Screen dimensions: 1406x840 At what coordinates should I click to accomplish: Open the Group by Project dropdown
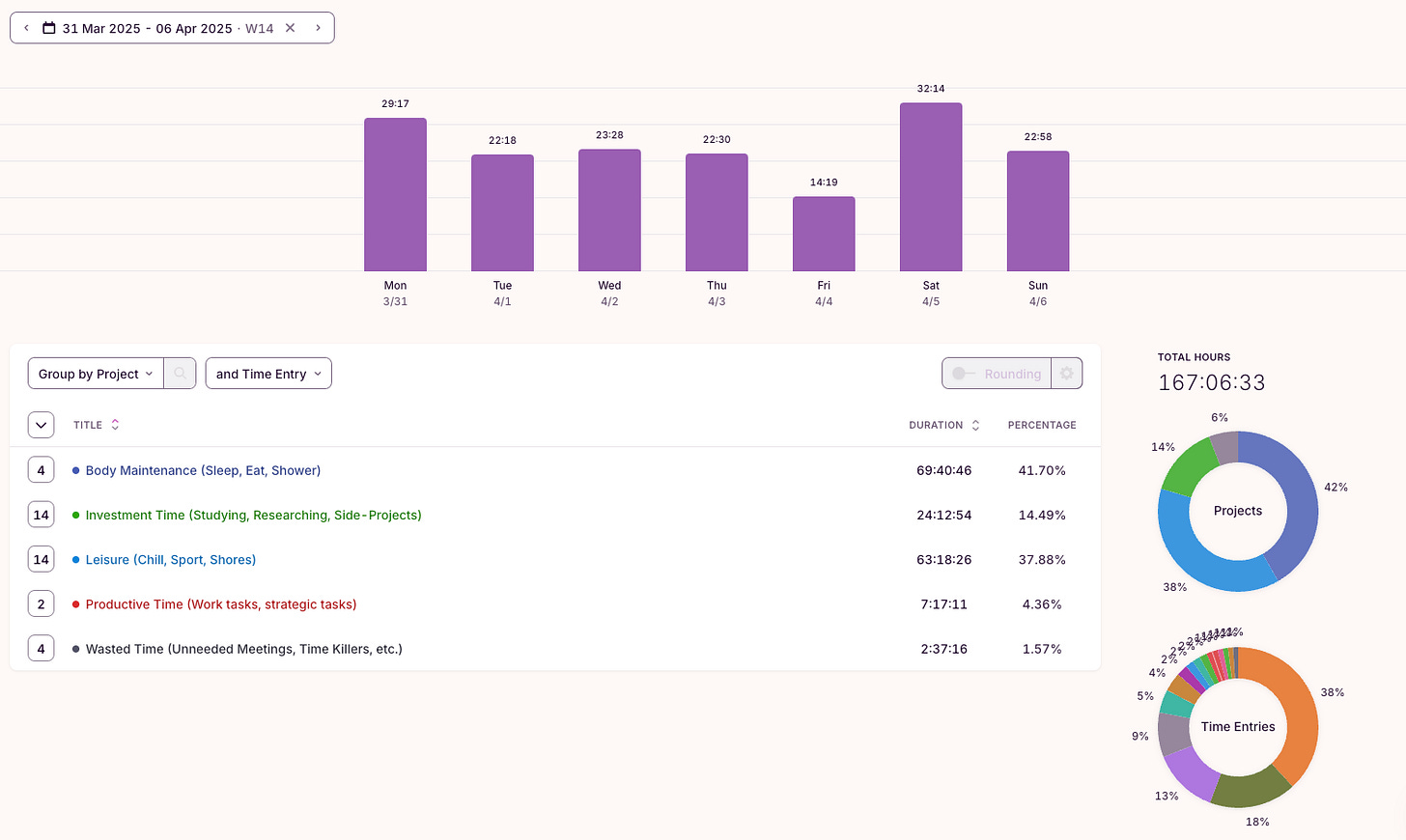click(x=96, y=374)
